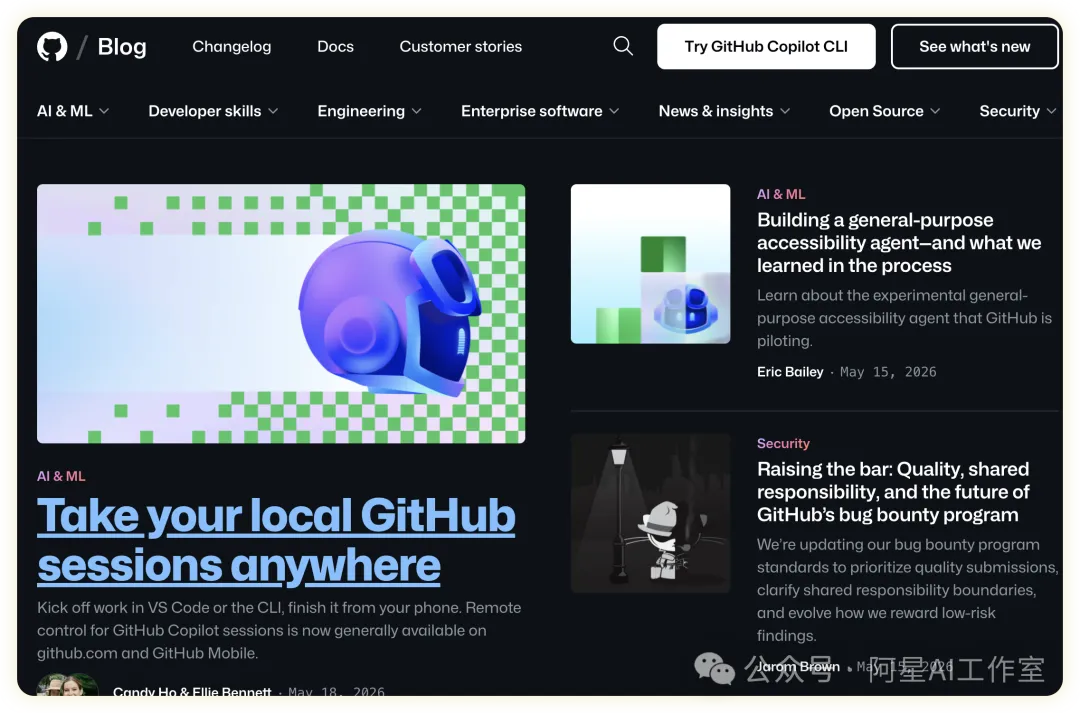
Task: Expand the Developer skills menu
Action: [x=213, y=111]
